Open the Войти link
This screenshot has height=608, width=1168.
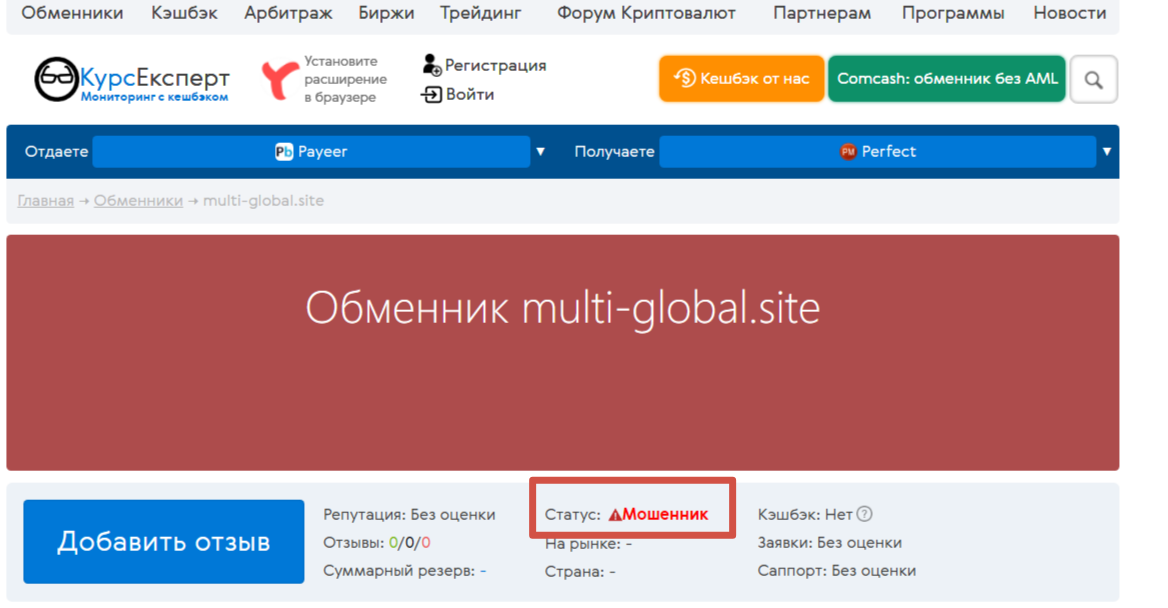click(469, 95)
